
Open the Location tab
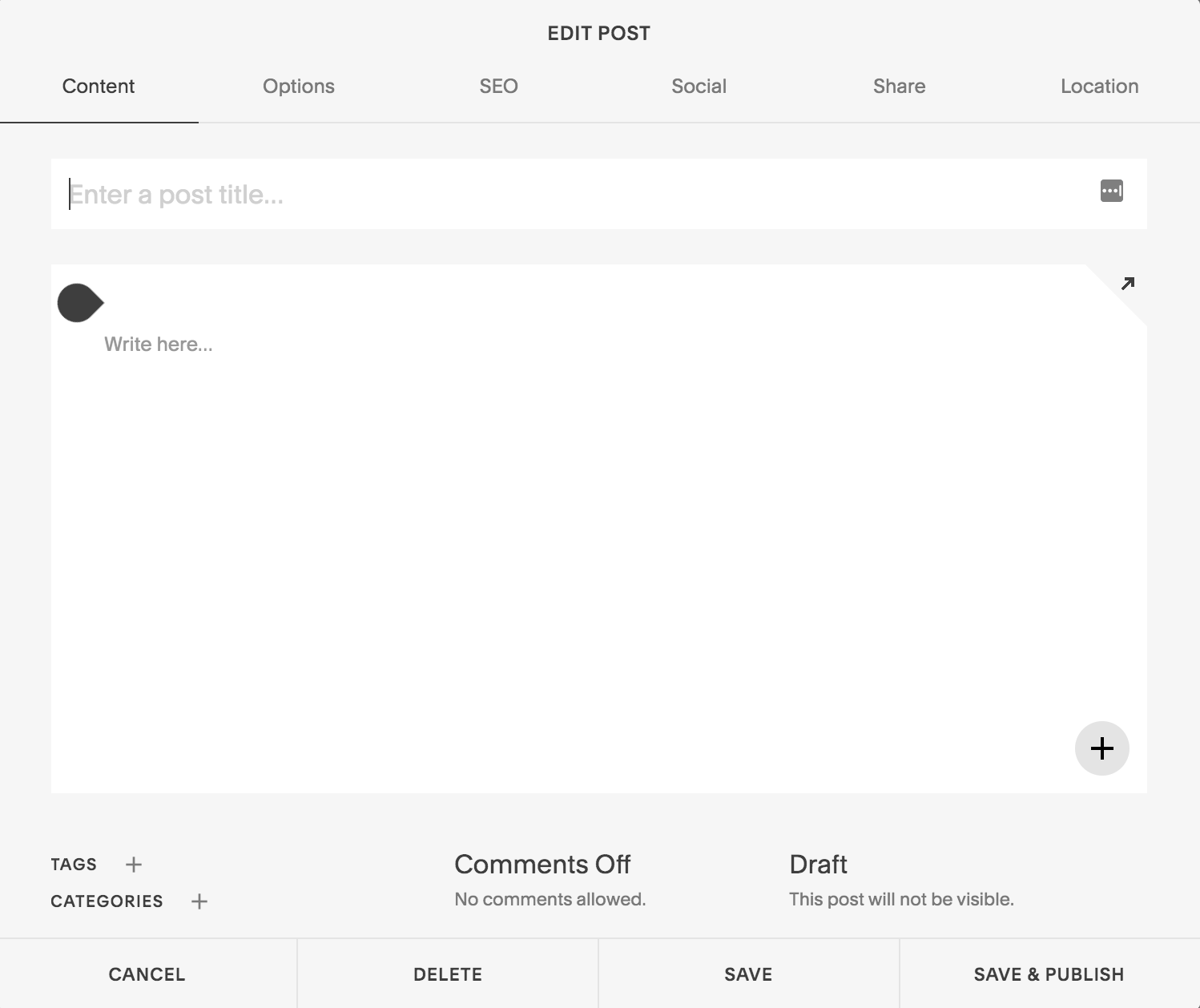[1099, 87]
